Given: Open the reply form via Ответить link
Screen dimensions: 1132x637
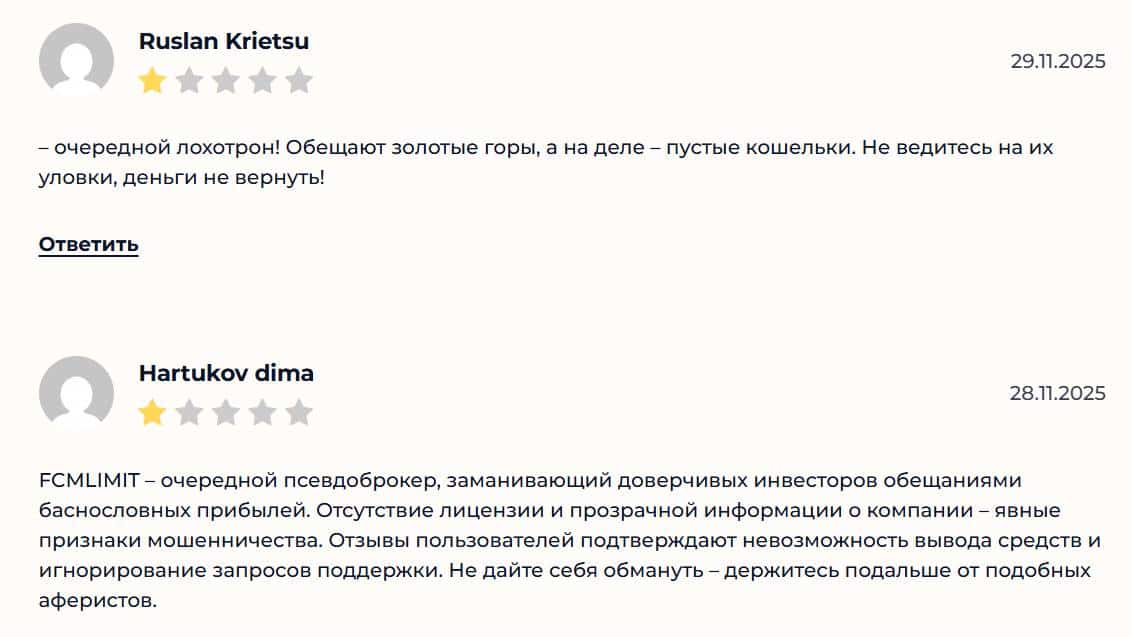Looking at the screenshot, I should coord(87,243).
